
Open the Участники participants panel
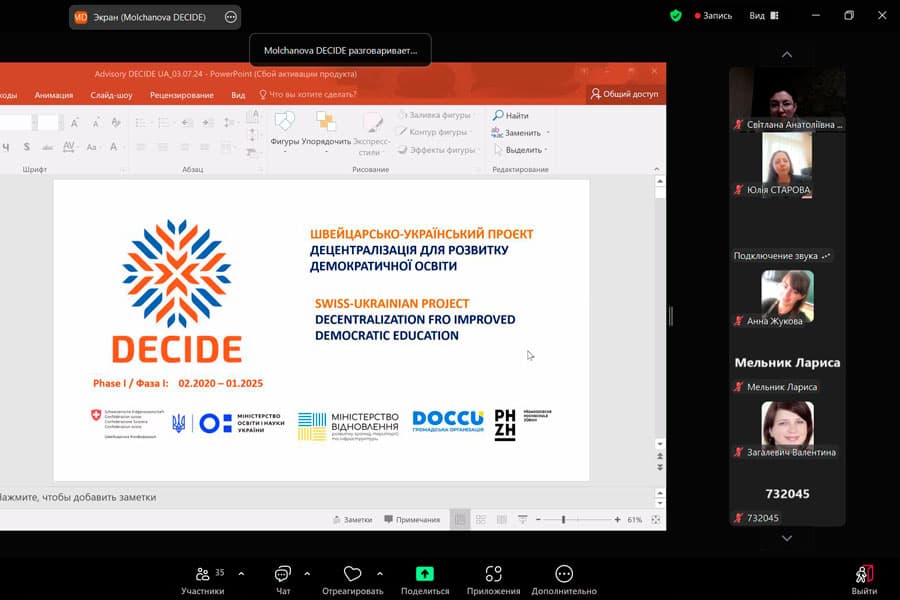point(204,574)
